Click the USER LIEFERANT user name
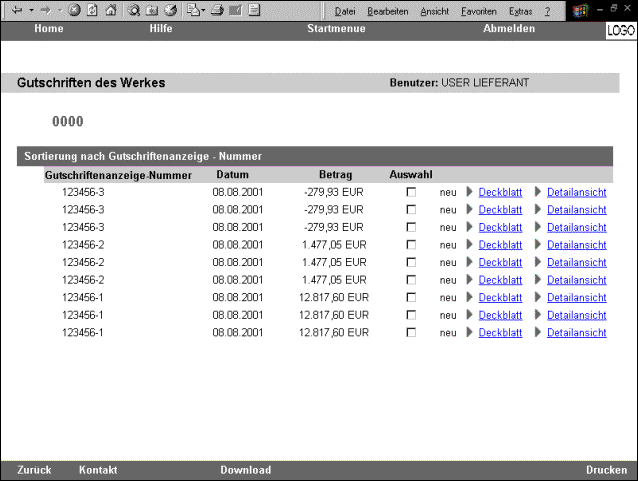 click(485, 83)
